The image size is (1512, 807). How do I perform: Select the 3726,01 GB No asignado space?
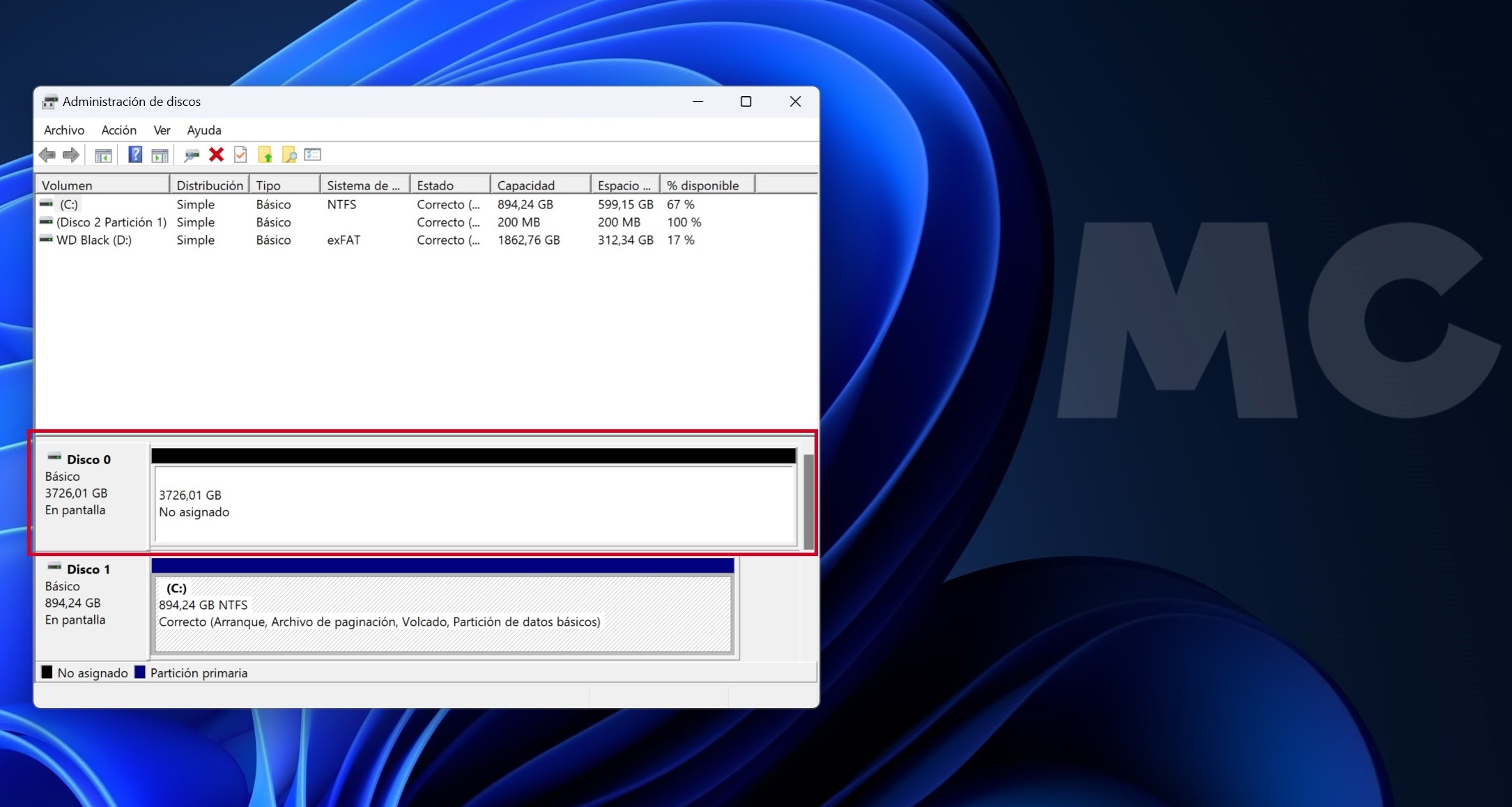point(474,505)
